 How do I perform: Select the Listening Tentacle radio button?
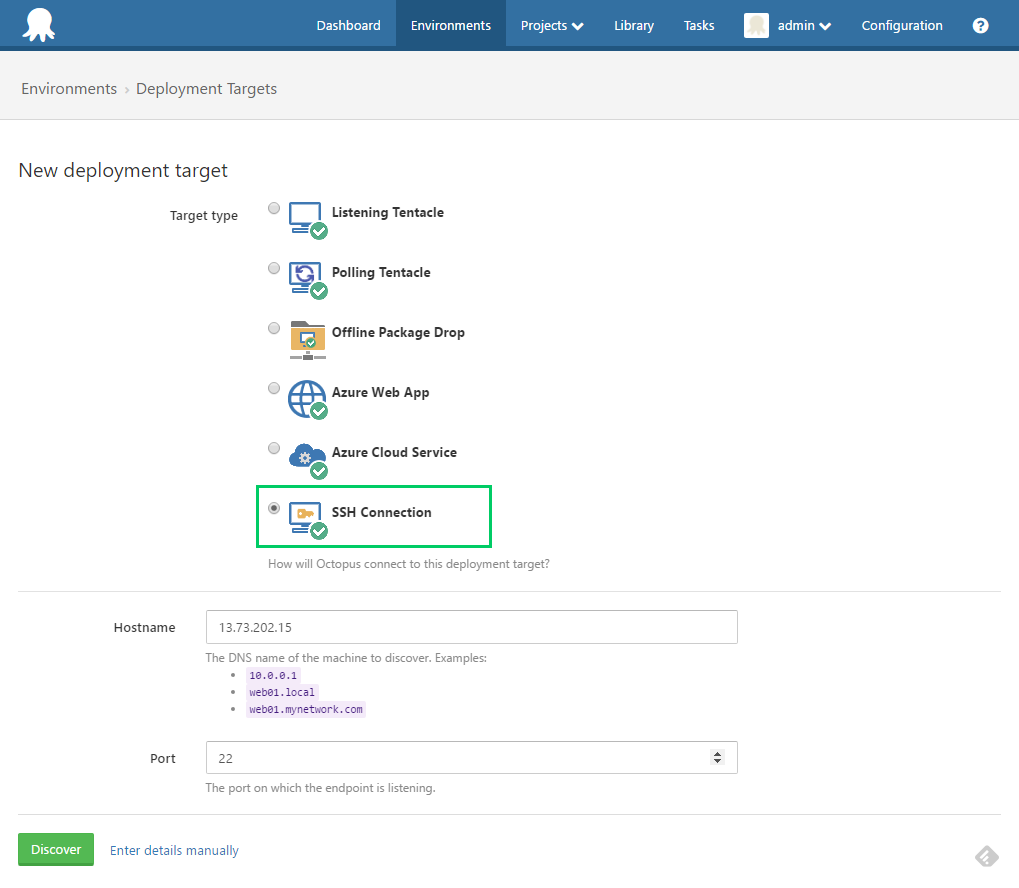pyautogui.click(x=274, y=208)
